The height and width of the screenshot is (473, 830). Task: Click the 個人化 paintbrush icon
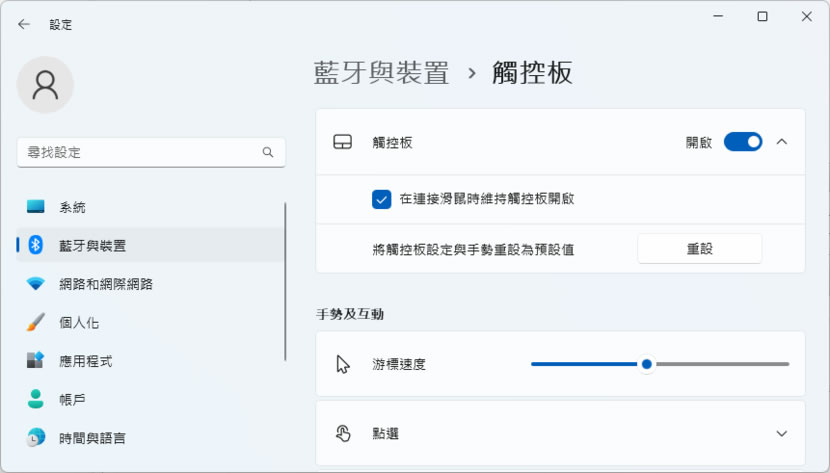point(36,323)
